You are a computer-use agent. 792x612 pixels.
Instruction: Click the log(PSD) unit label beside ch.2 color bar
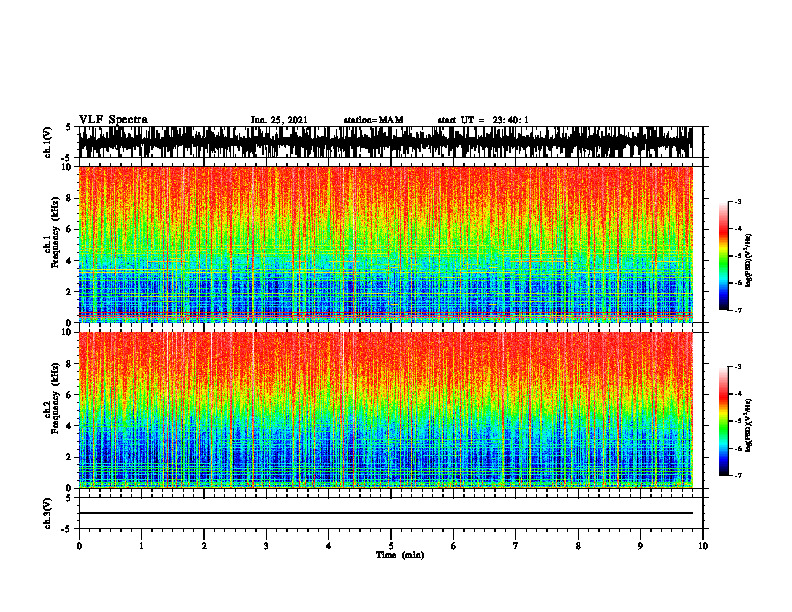coord(749,426)
